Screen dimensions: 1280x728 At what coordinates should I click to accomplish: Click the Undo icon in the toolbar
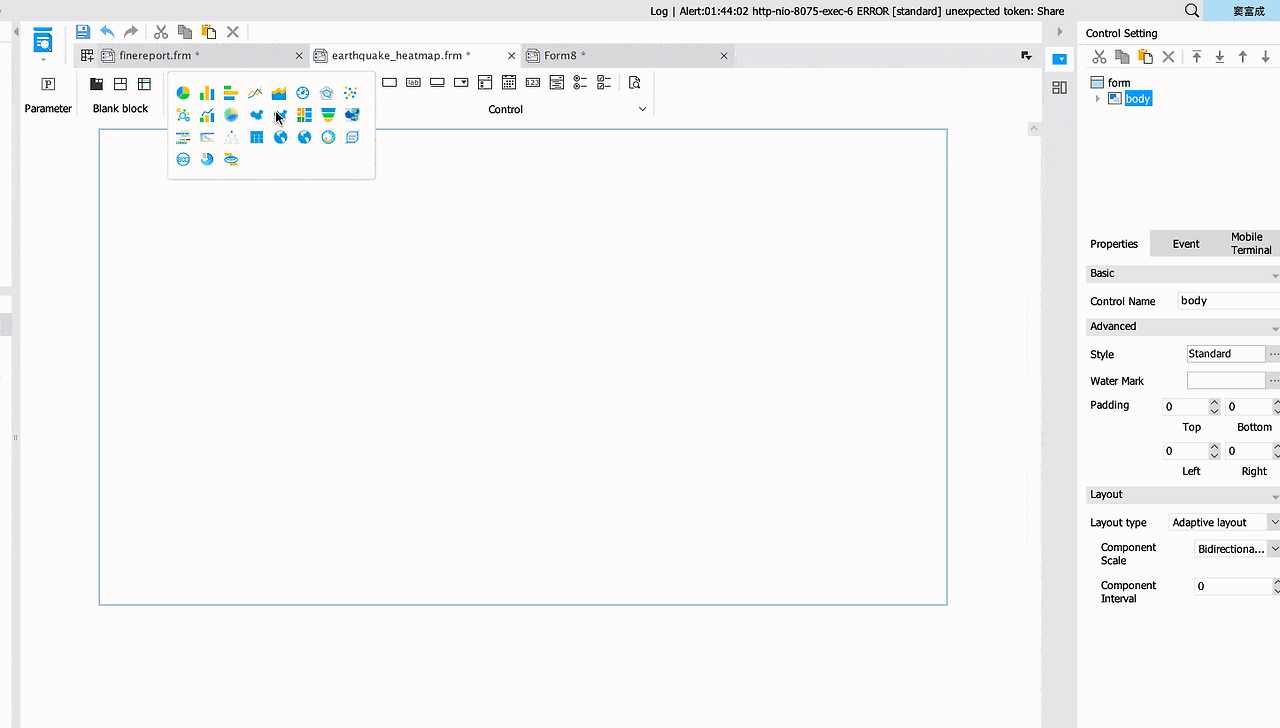click(x=107, y=31)
